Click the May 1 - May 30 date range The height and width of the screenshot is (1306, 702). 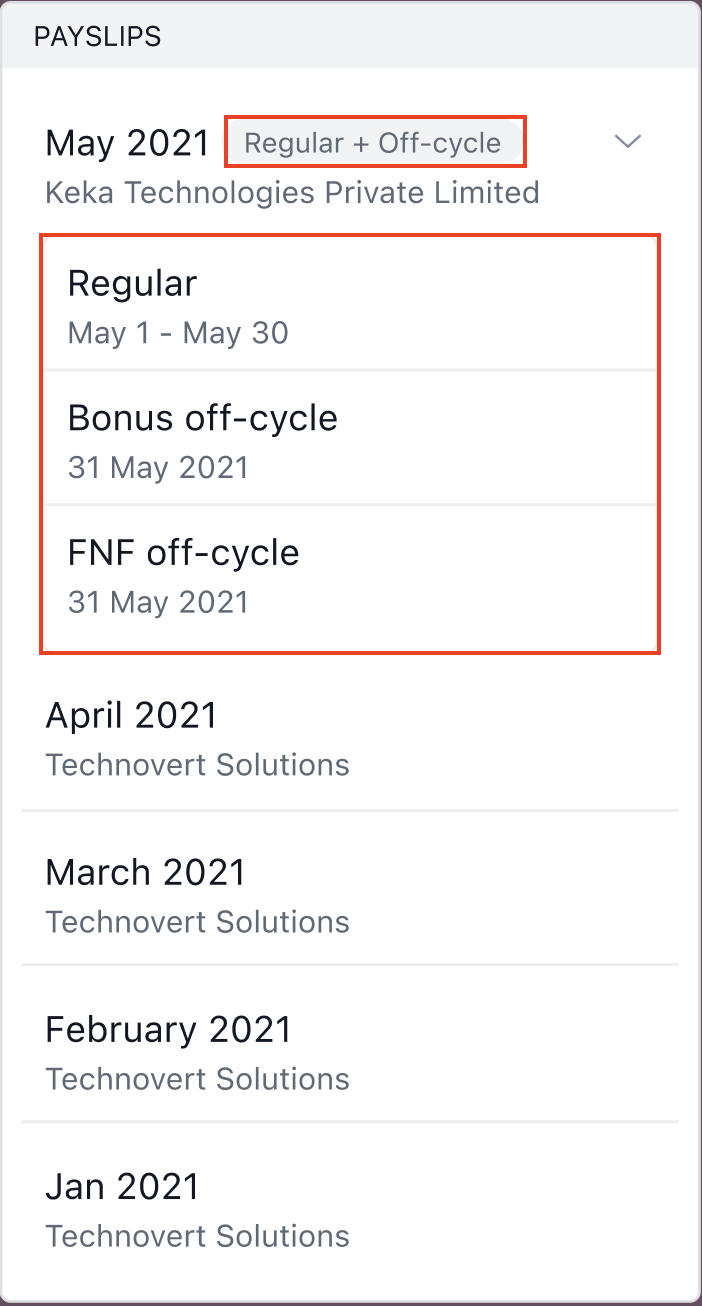(178, 332)
